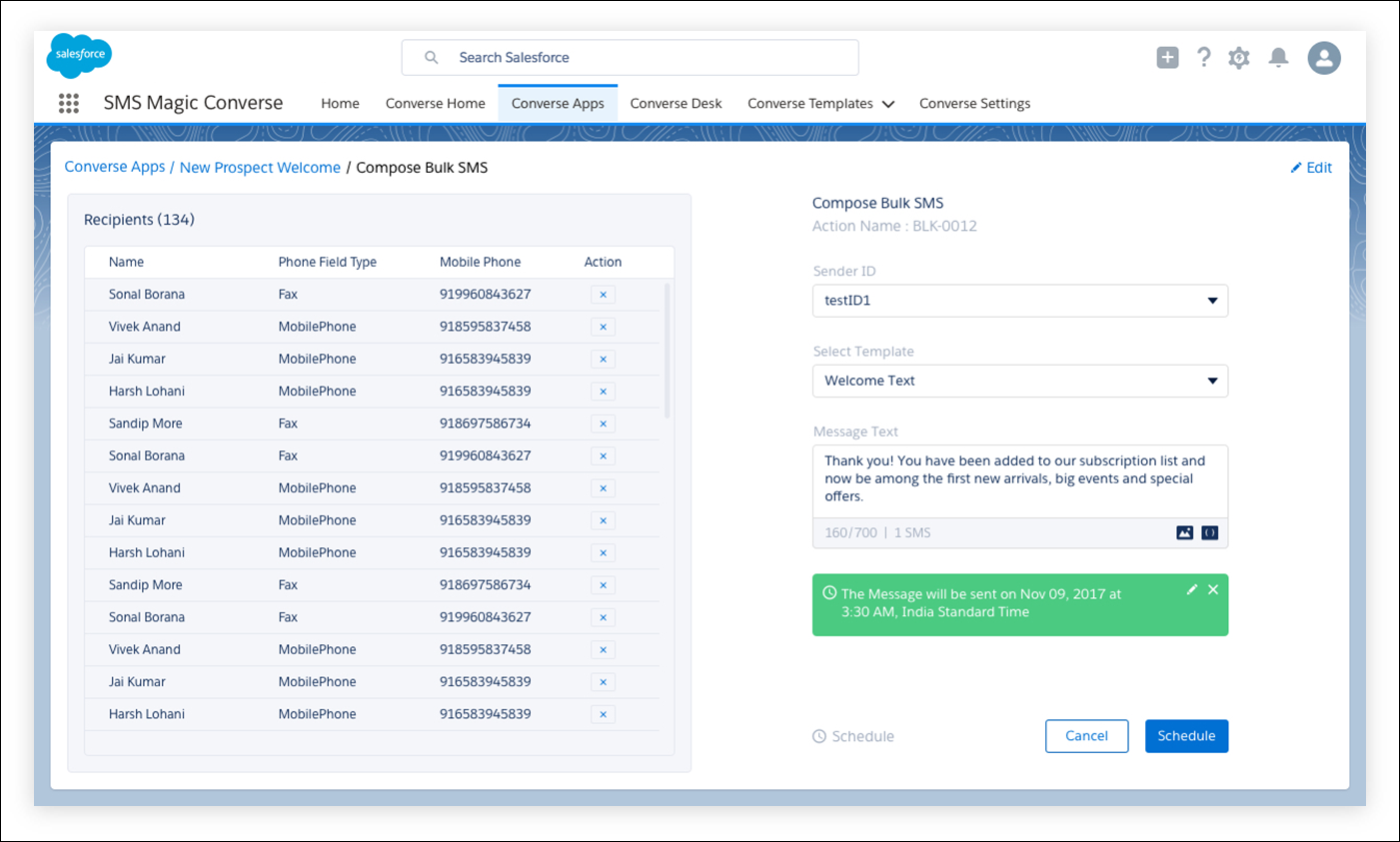Remove first Vivek Anand recipient row
This screenshot has height=842, width=1400.
point(603,327)
